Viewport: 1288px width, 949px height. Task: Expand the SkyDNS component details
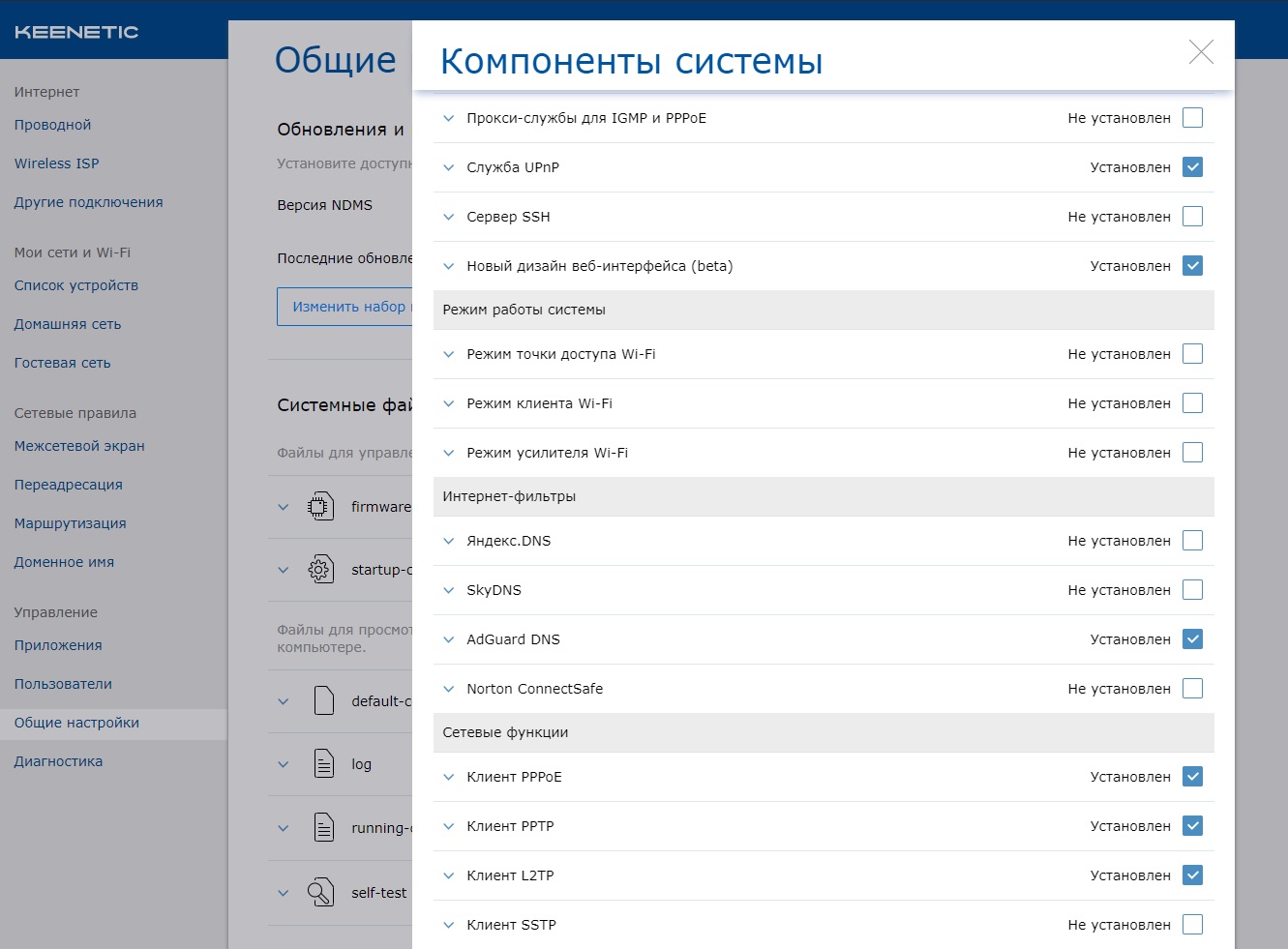tap(448, 590)
